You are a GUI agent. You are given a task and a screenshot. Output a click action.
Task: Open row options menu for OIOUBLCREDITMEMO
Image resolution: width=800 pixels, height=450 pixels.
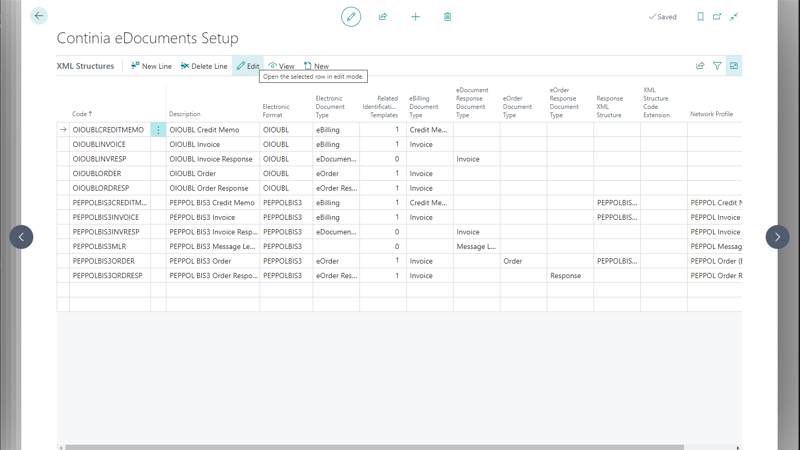[x=158, y=130]
